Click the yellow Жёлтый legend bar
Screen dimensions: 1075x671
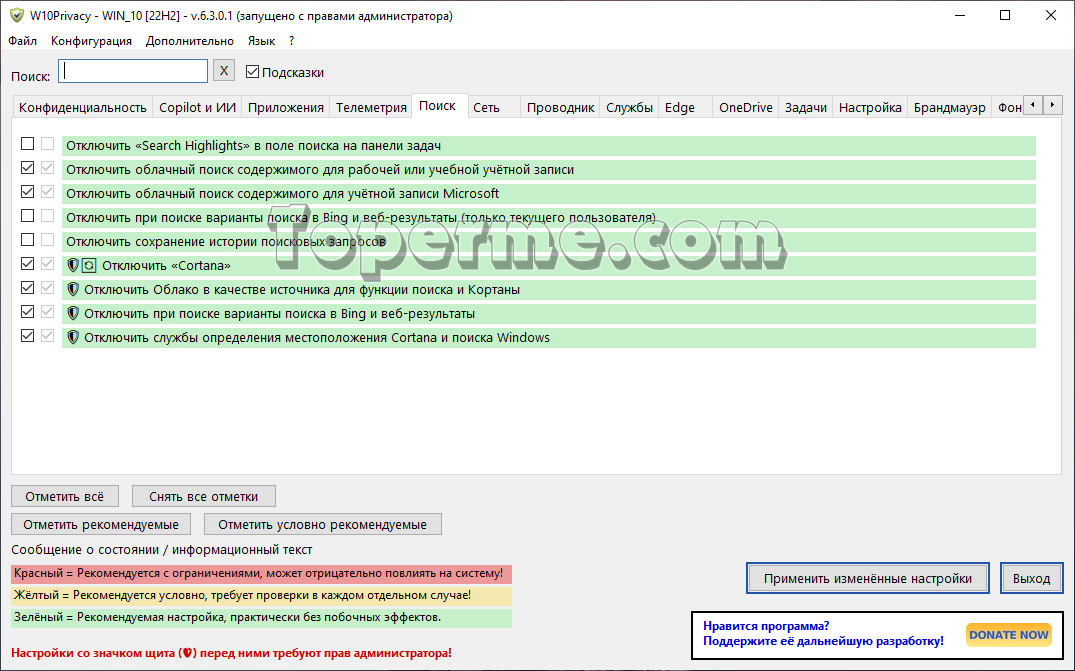pos(261,596)
